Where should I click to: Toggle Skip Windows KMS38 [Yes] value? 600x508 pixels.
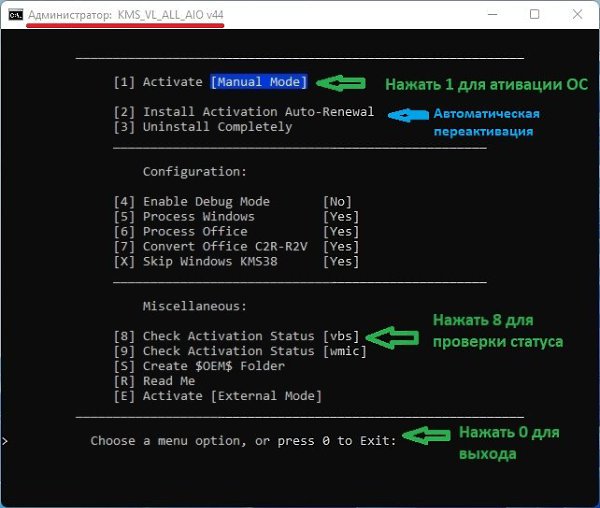pyautogui.click(x=340, y=262)
